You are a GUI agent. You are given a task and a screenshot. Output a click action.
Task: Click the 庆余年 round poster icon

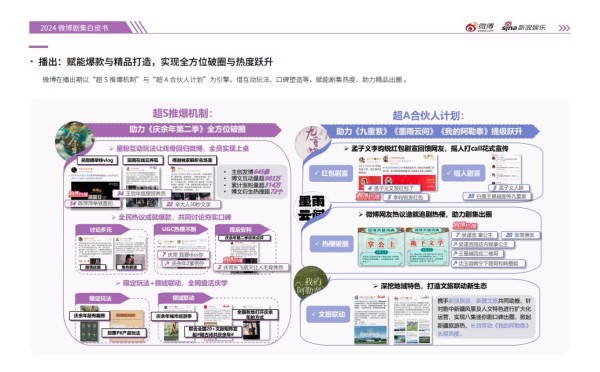74,141
